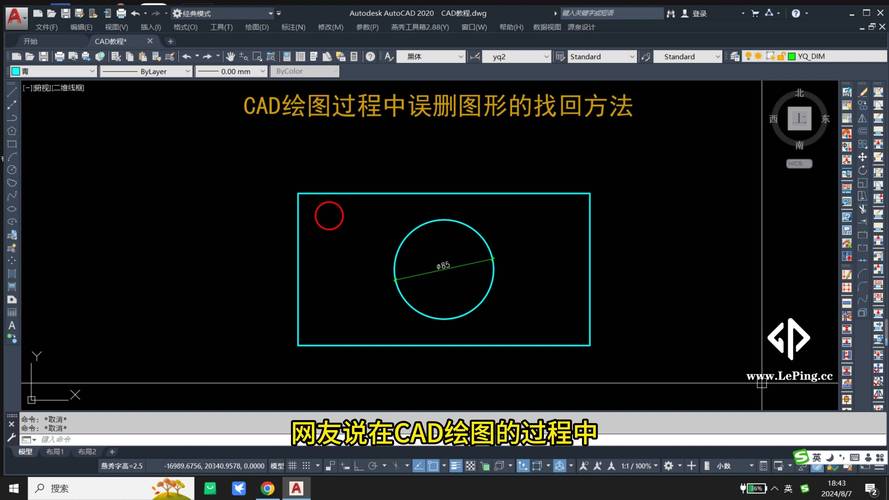The width and height of the screenshot is (889, 500).
Task: Click the Pan hand tool icon
Action: point(230,57)
